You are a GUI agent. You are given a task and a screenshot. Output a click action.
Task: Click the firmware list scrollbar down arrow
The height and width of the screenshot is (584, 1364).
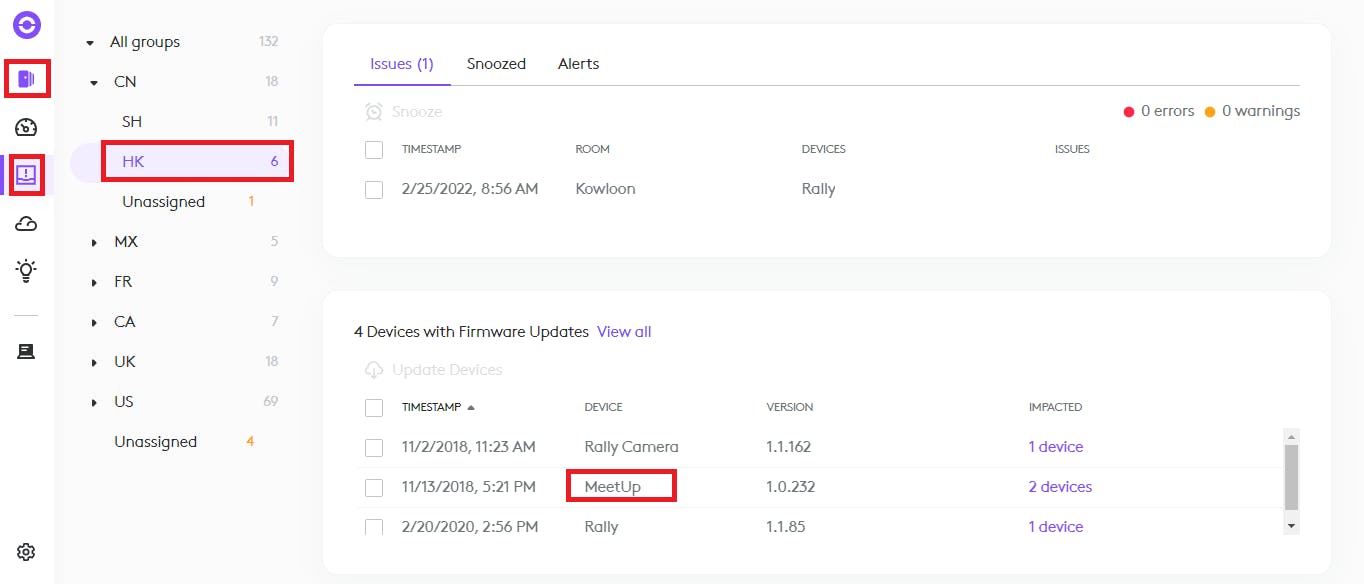point(1291,525)
